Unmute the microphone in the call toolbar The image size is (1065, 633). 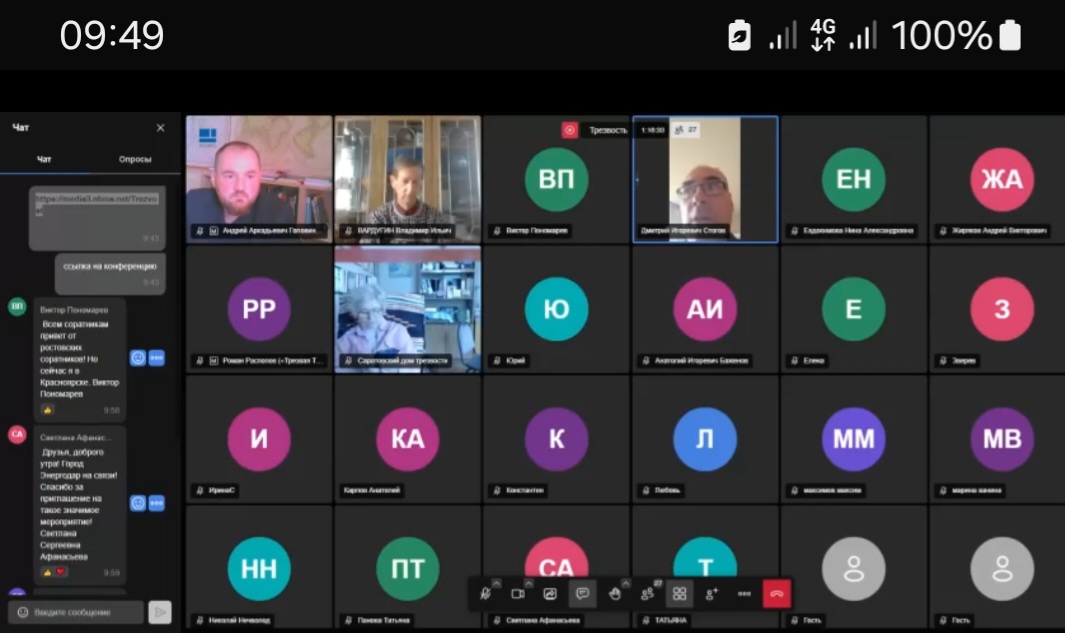point(485,594)
